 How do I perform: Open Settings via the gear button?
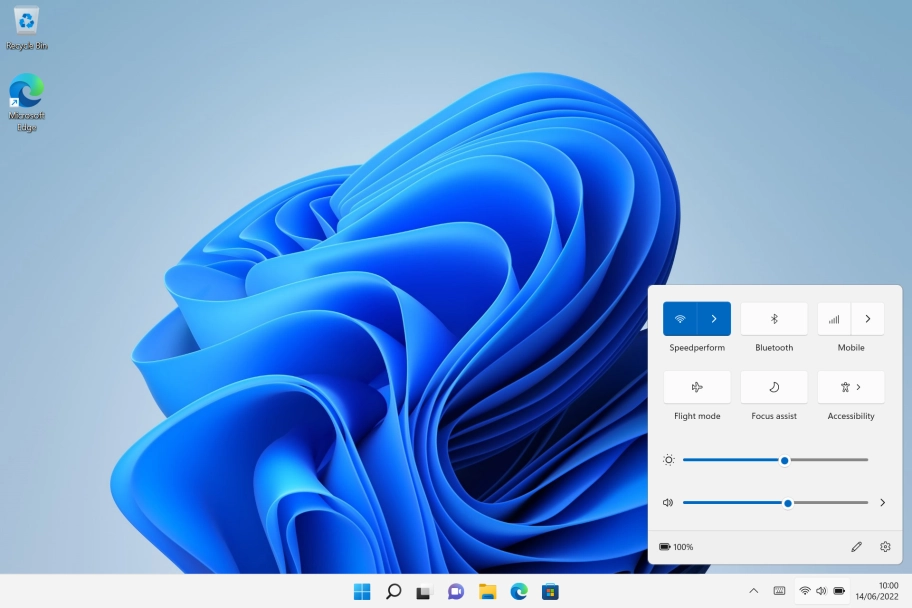pos(885,547)
